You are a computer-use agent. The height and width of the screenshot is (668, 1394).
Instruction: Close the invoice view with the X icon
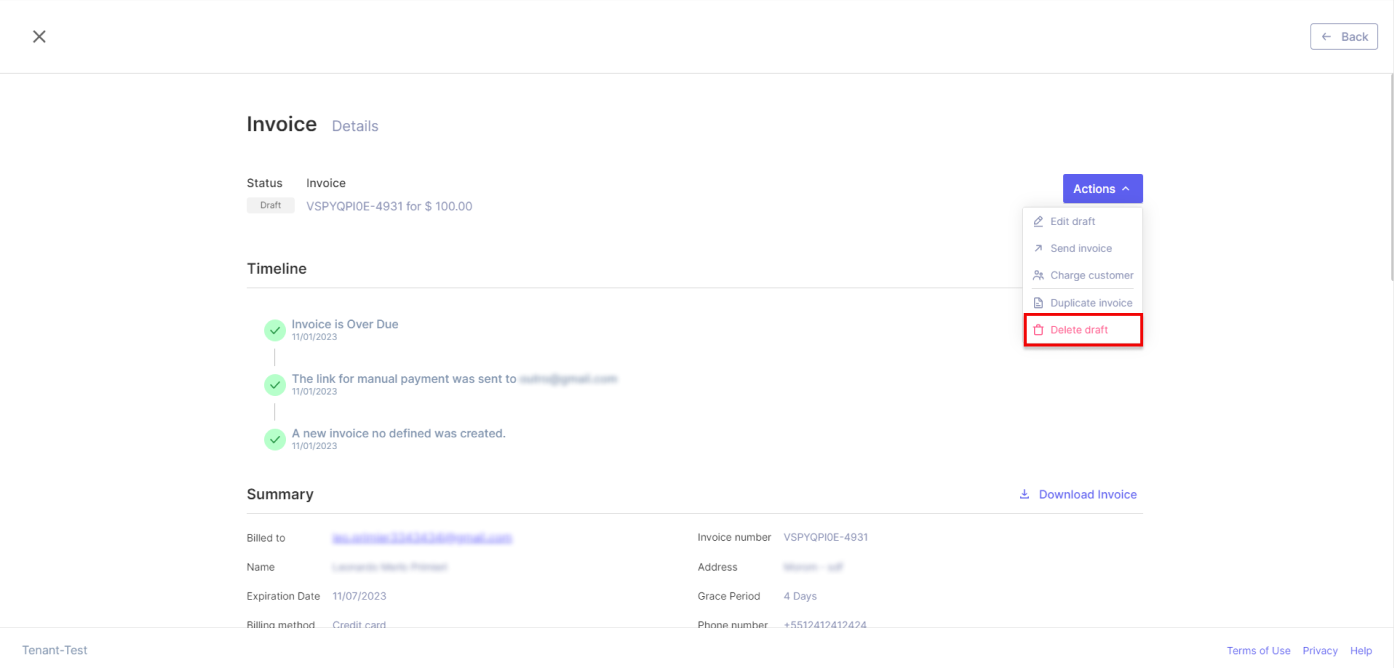pyautogui.click(x=39, y=36)
